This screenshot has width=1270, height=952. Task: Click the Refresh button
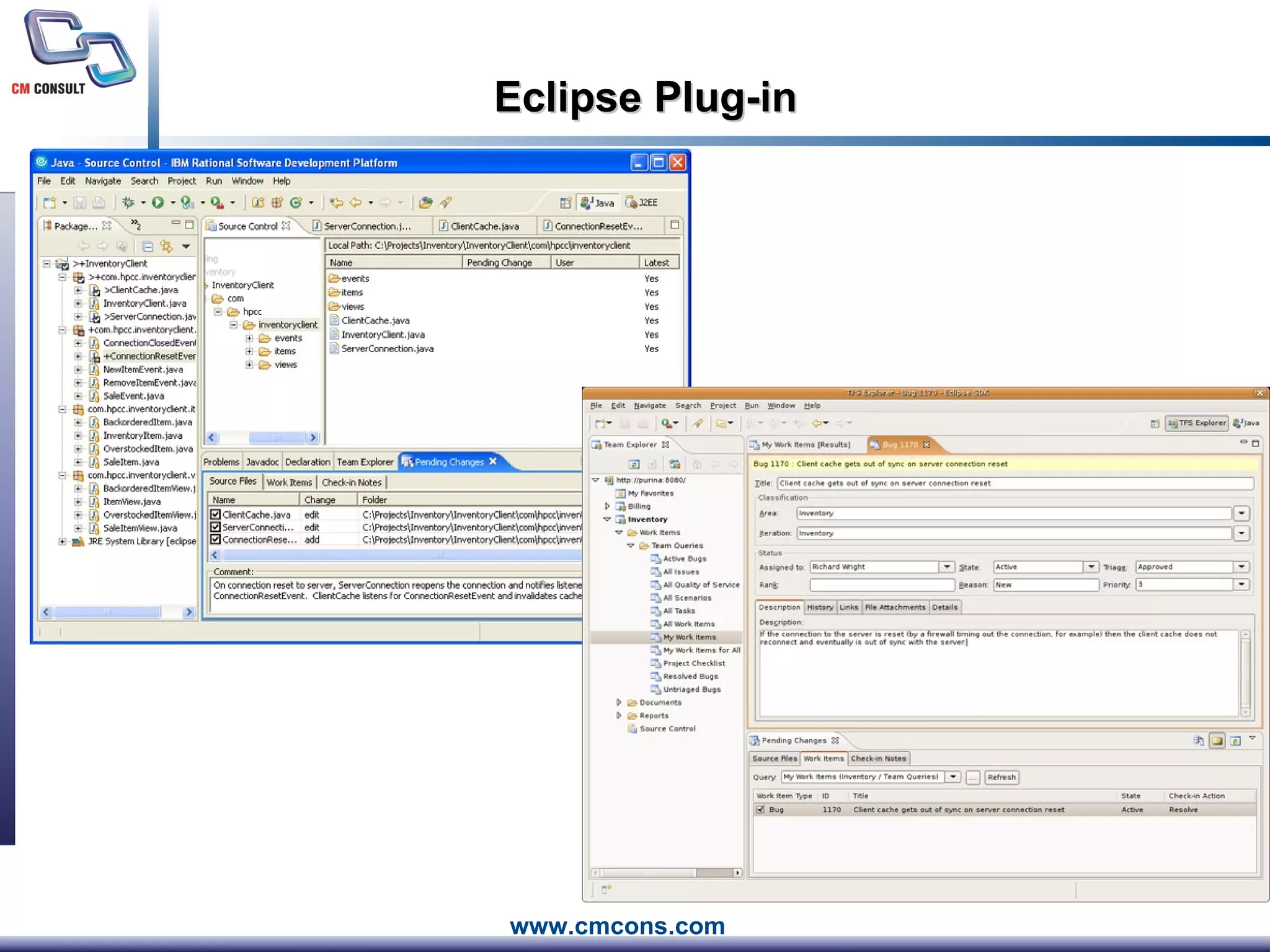click(1001, 777)
